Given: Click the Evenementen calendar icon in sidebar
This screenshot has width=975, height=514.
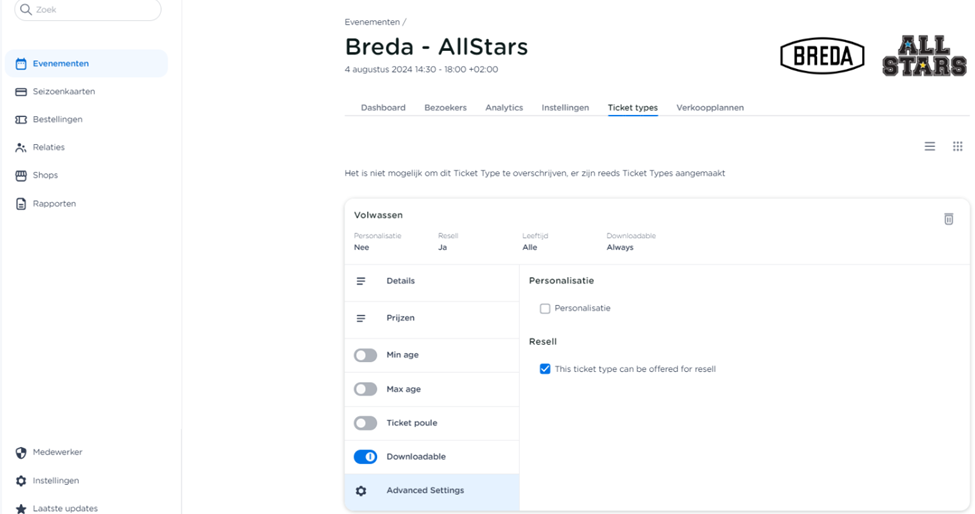Looking at the screenshot, I should 21,64.
